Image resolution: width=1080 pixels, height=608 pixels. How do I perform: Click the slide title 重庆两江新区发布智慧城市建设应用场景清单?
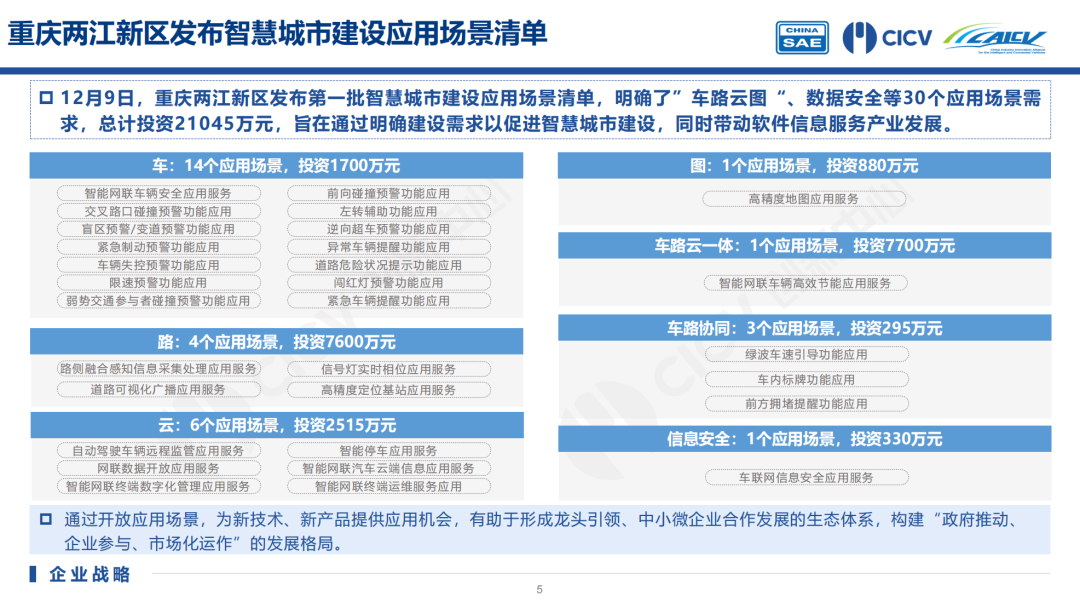click(278, 34)
